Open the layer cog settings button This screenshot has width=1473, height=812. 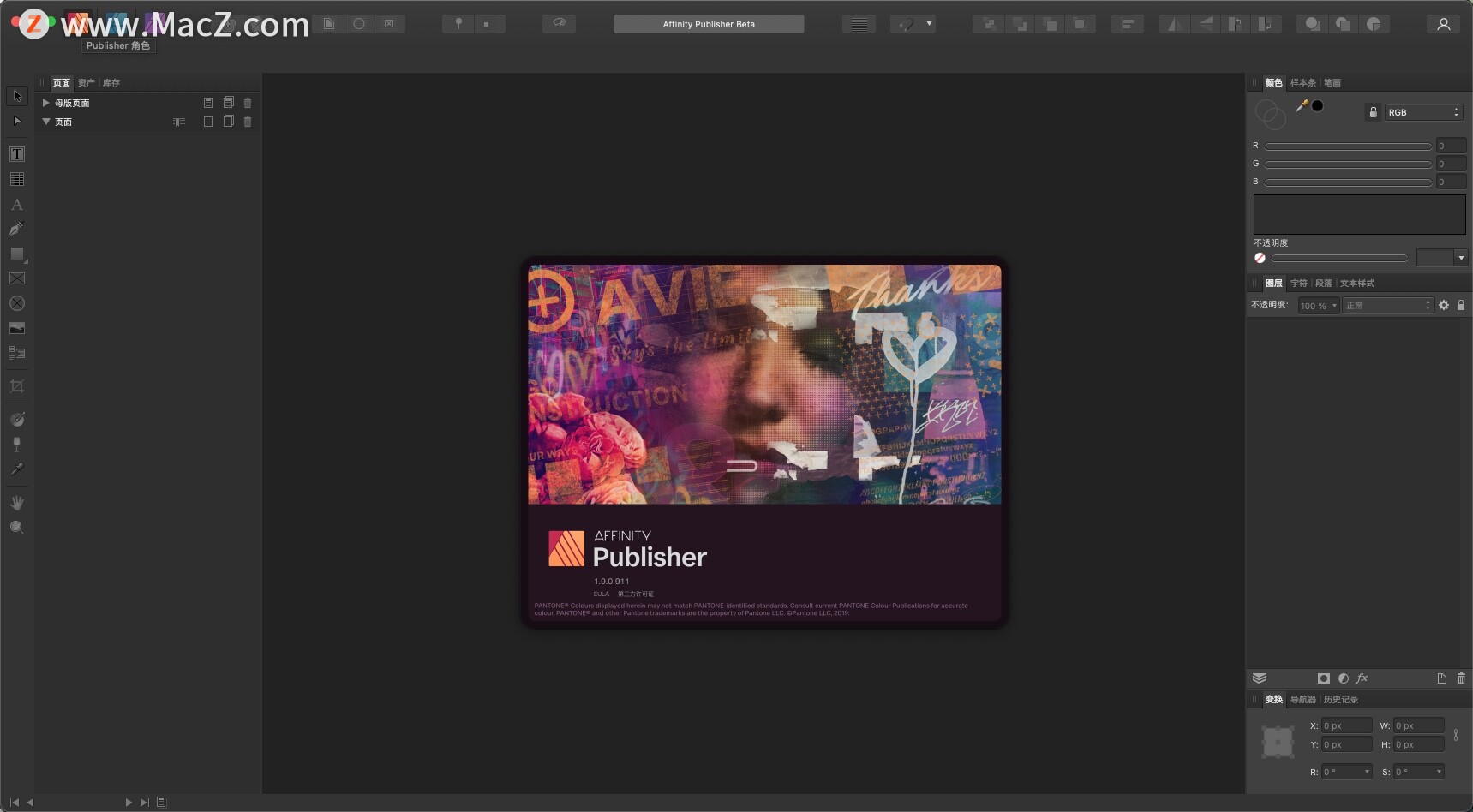click(1444, 305)
